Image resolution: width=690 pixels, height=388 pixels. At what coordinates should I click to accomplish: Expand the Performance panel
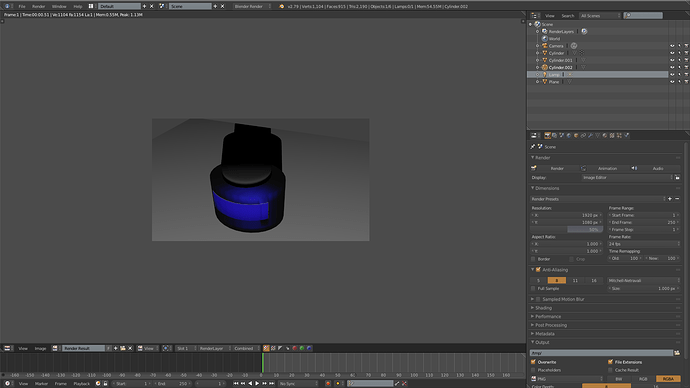coord(532,316)
